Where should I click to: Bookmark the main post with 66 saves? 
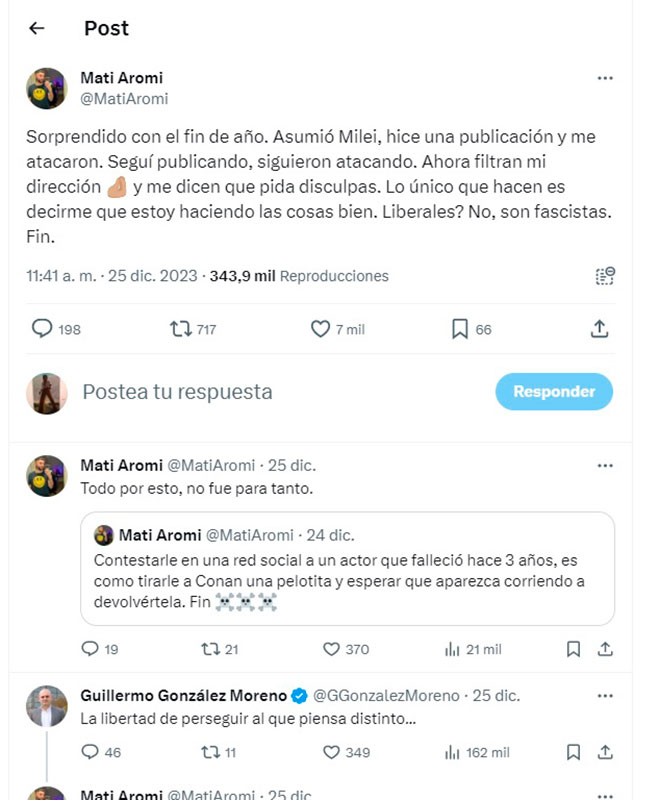[459, 328]
